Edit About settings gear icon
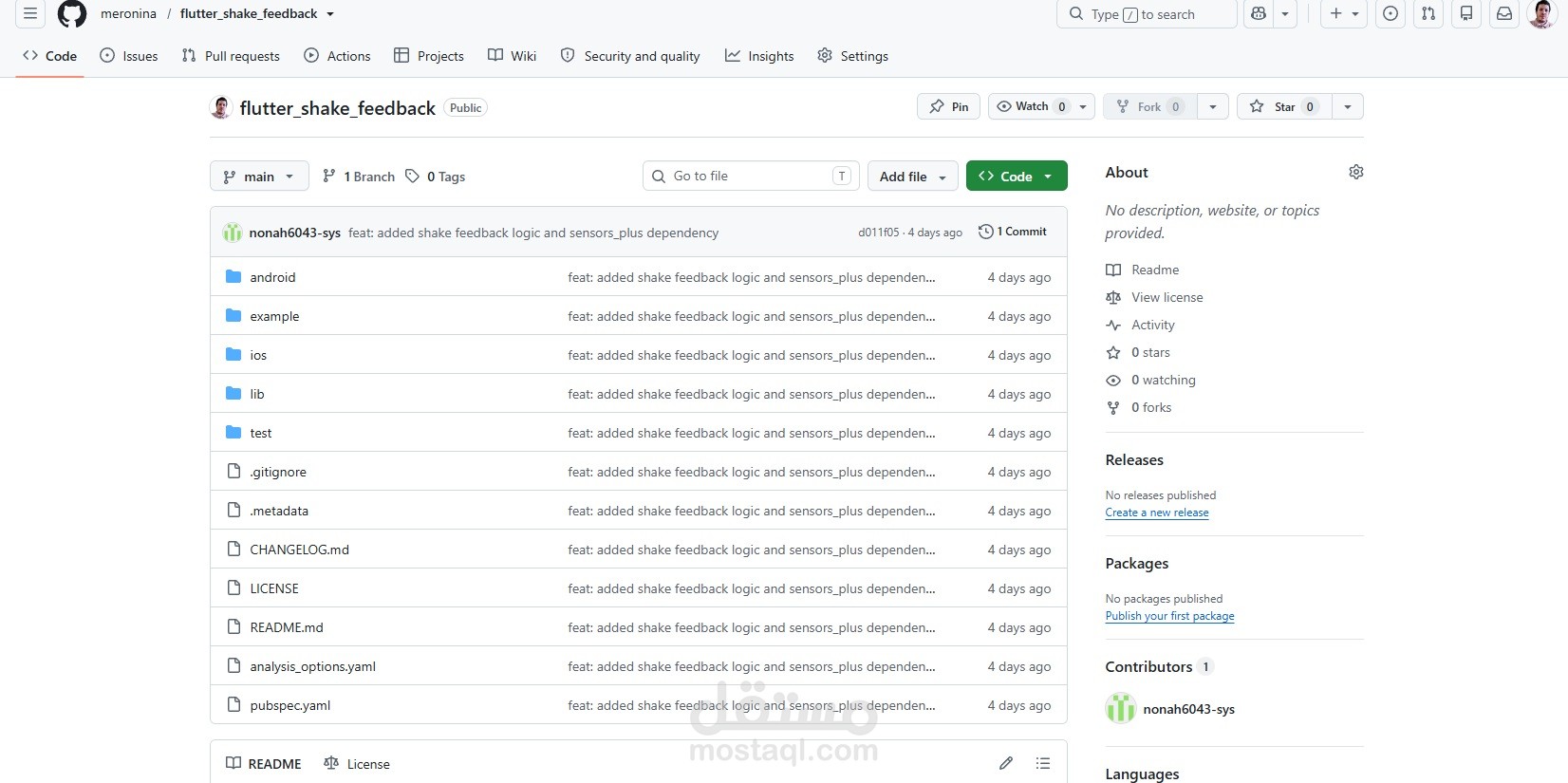The width and height of the screenshot is (1568, 783). pos(1355,172)
